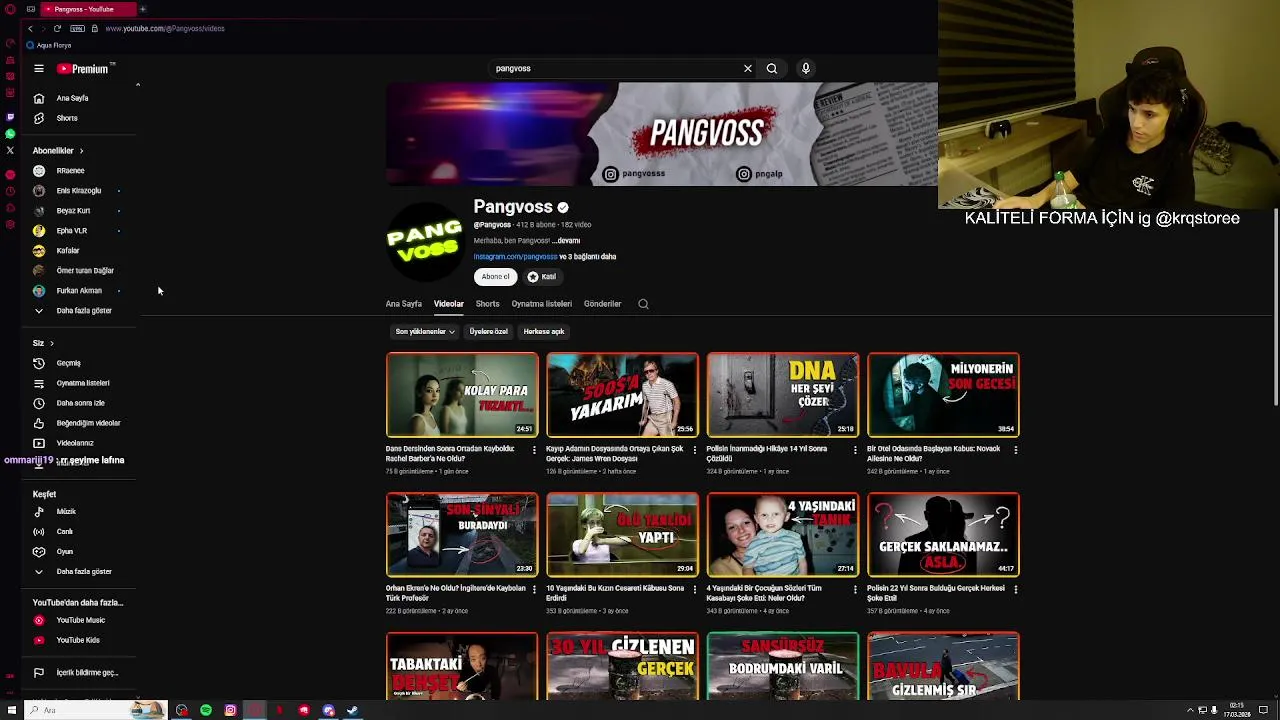Open the YouTube hamburger guide menu
Image resolution: width=1280 pixels, height=720 pixels.
tap(39, 69)
